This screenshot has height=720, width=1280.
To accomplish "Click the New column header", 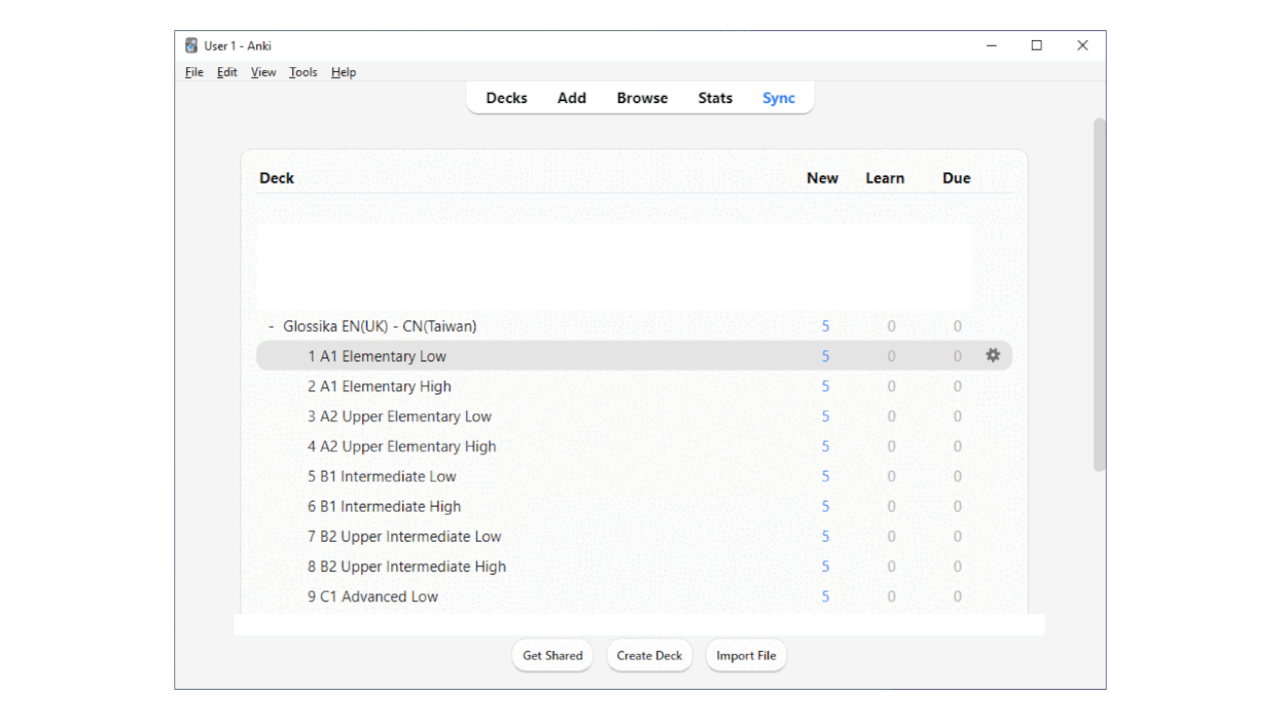I will (x=823, y=178).
